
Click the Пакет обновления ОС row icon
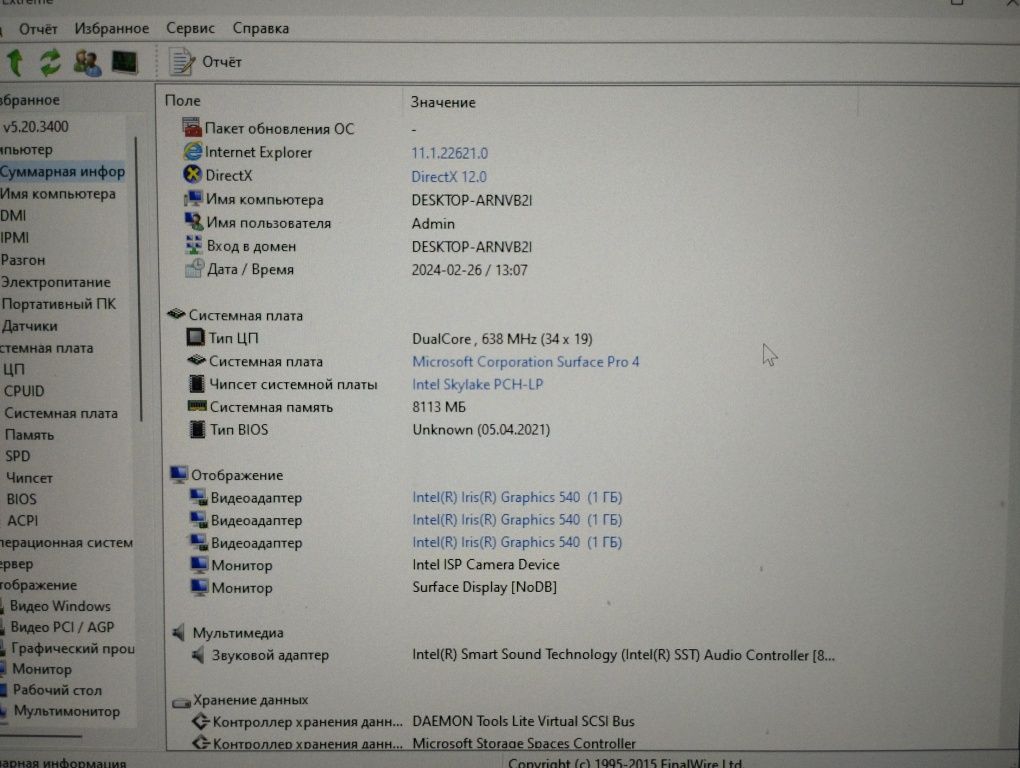(191, 127)
